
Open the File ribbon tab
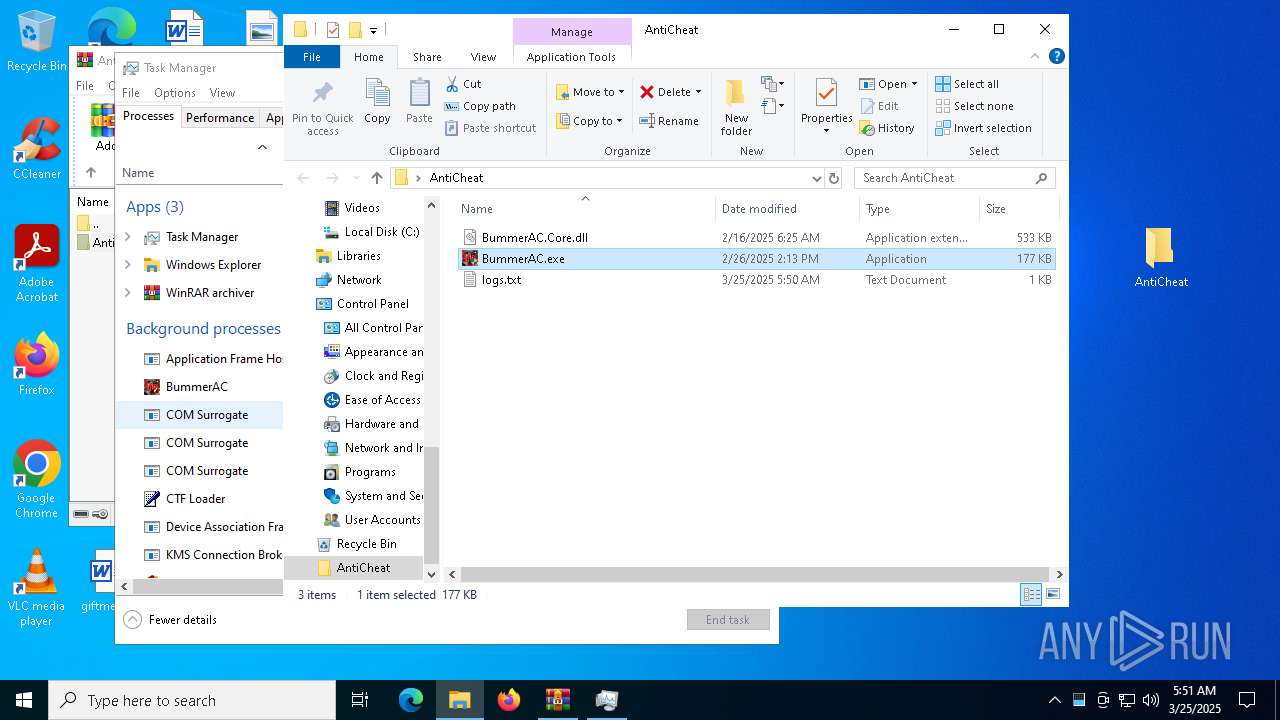click(312, 57)
